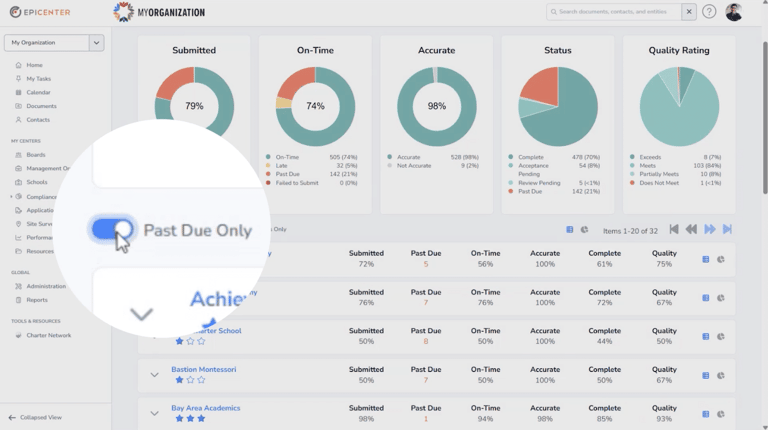Open pie chart icon for Bay Area Academics

[x=720, y=414]
